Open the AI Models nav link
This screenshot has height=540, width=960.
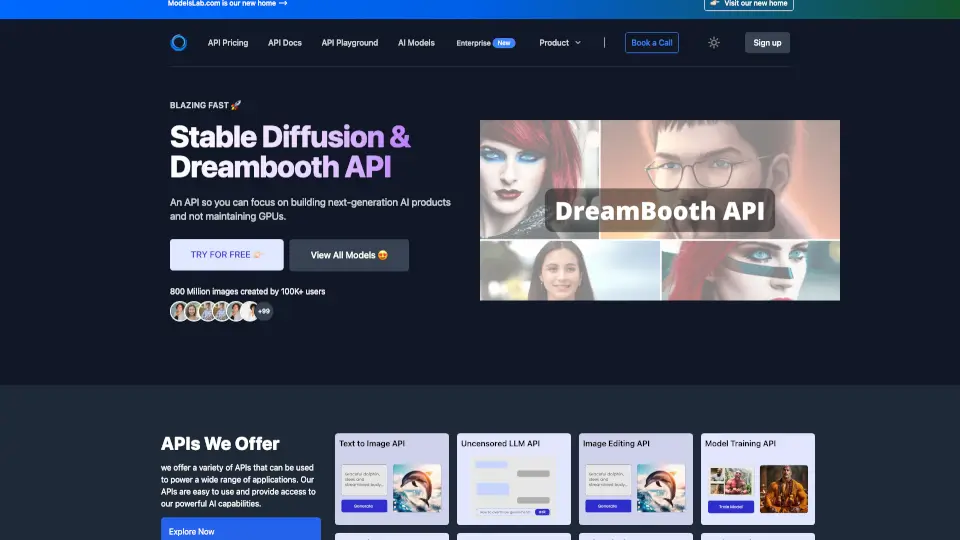[x=416, y=43]
